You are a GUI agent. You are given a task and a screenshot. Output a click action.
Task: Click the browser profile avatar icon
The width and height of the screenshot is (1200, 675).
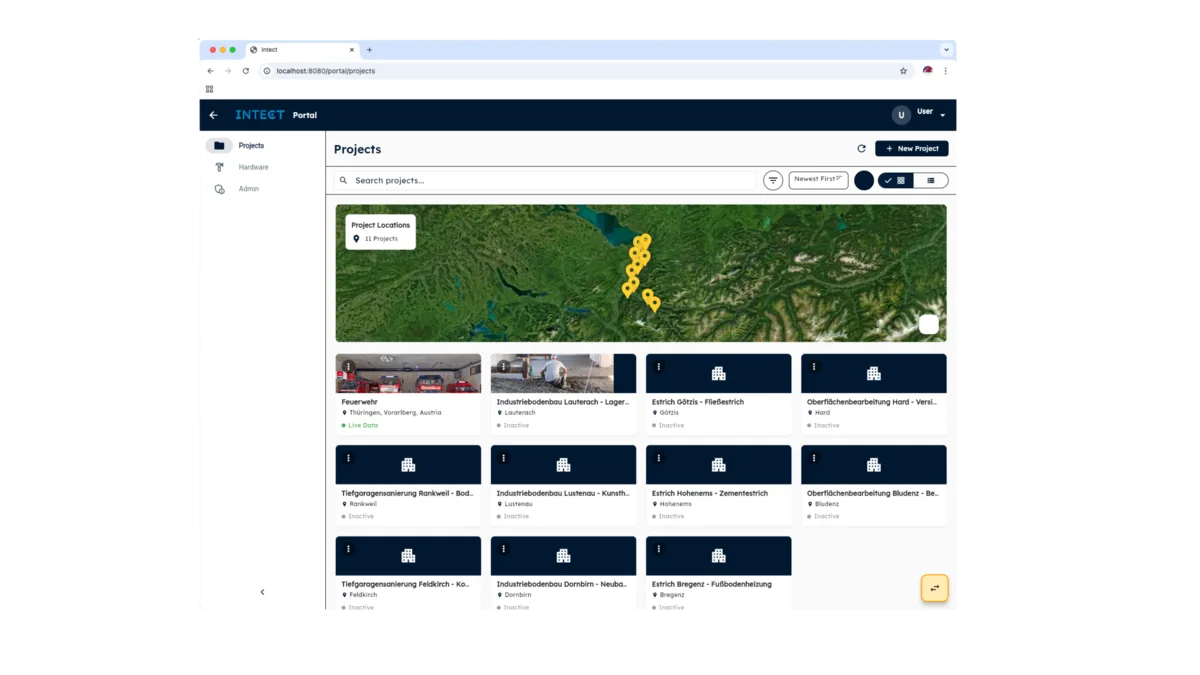927,71
